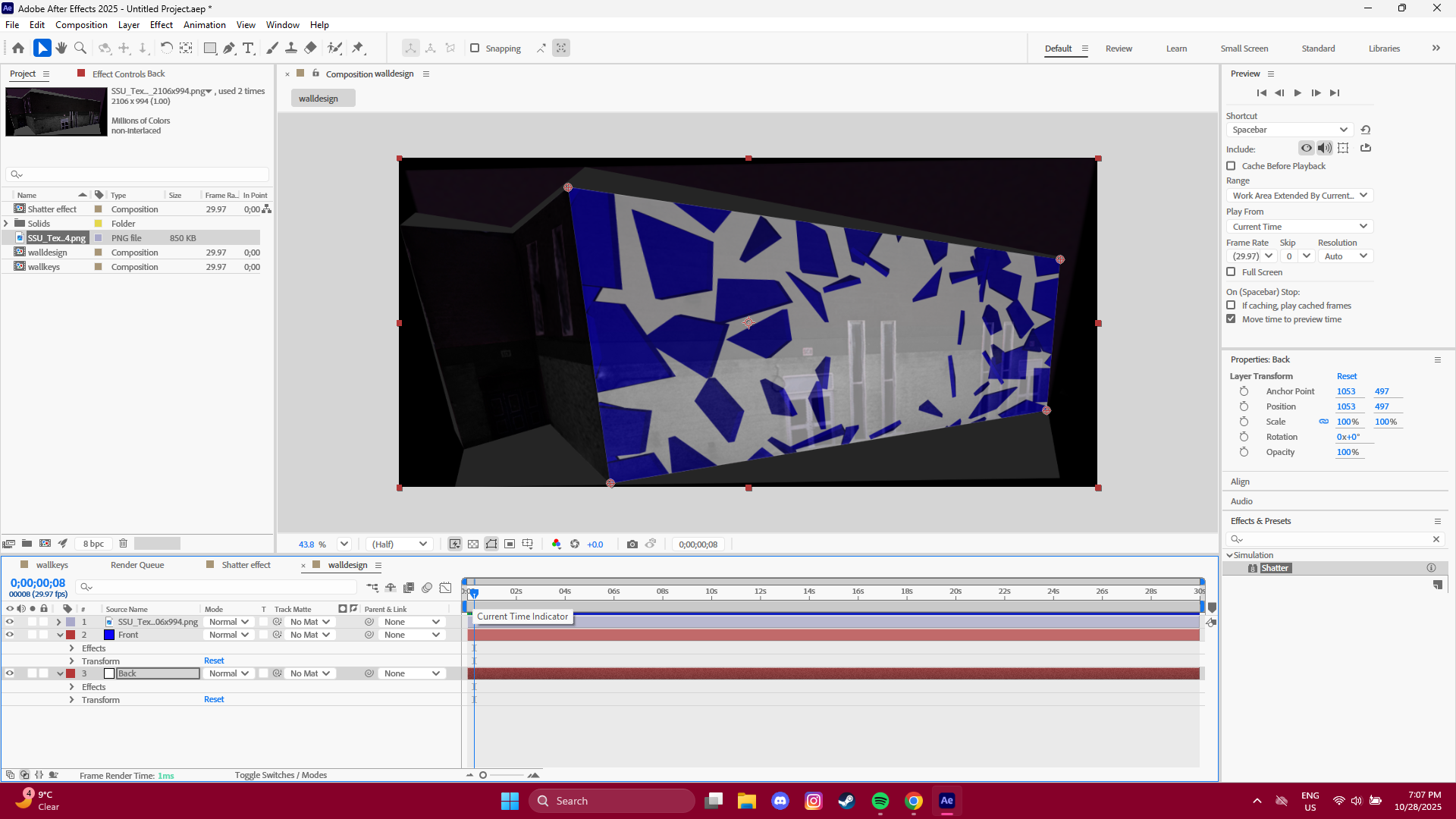Activate the Clone Stamp tool
Viewport: 1456px width, 819px height.
291,48
